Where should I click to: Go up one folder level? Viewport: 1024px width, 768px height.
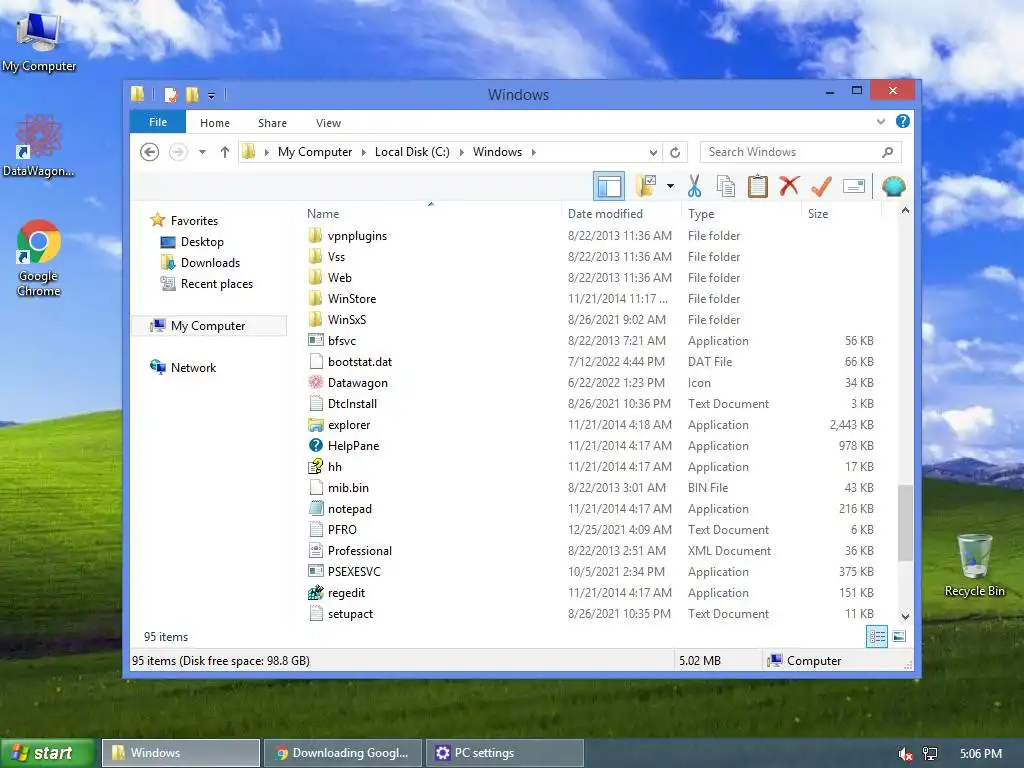coord(225,152)
